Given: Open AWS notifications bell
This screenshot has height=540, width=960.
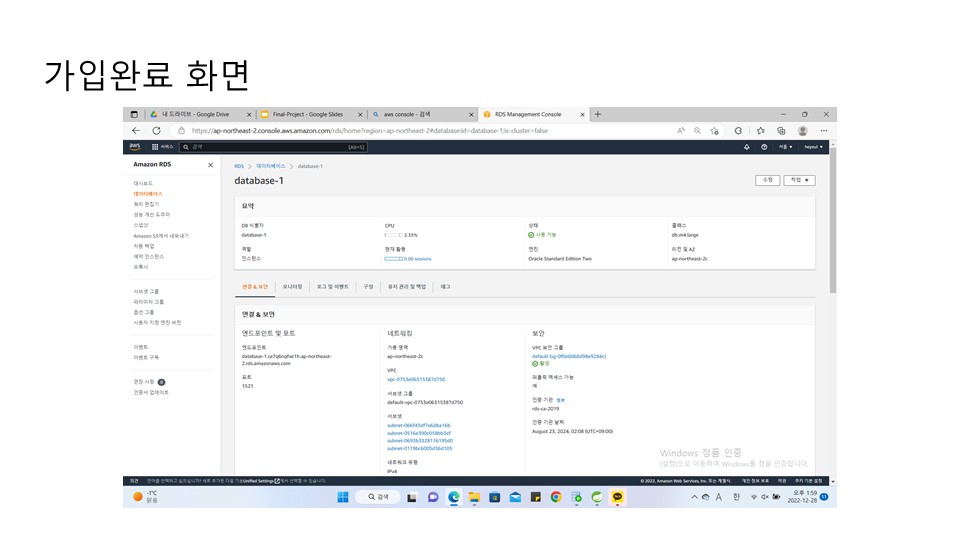Looking at the screenshot, I should coord(746,147).
